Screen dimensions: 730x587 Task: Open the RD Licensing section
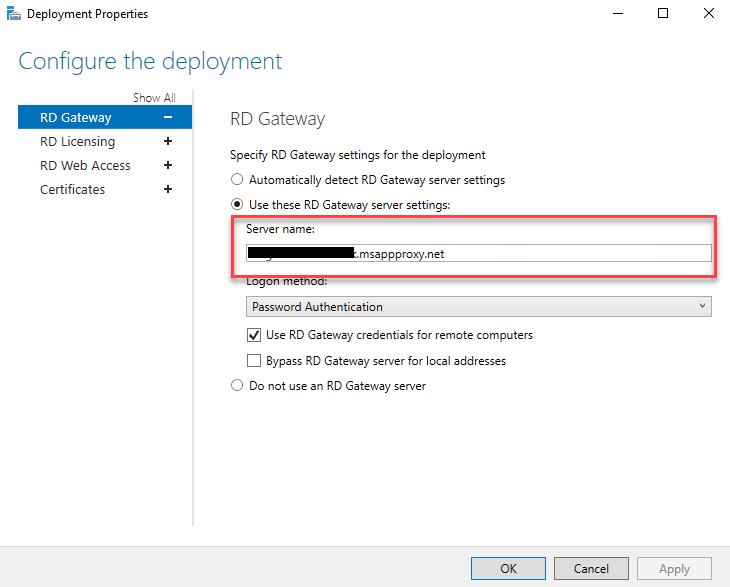click(77, 141)
